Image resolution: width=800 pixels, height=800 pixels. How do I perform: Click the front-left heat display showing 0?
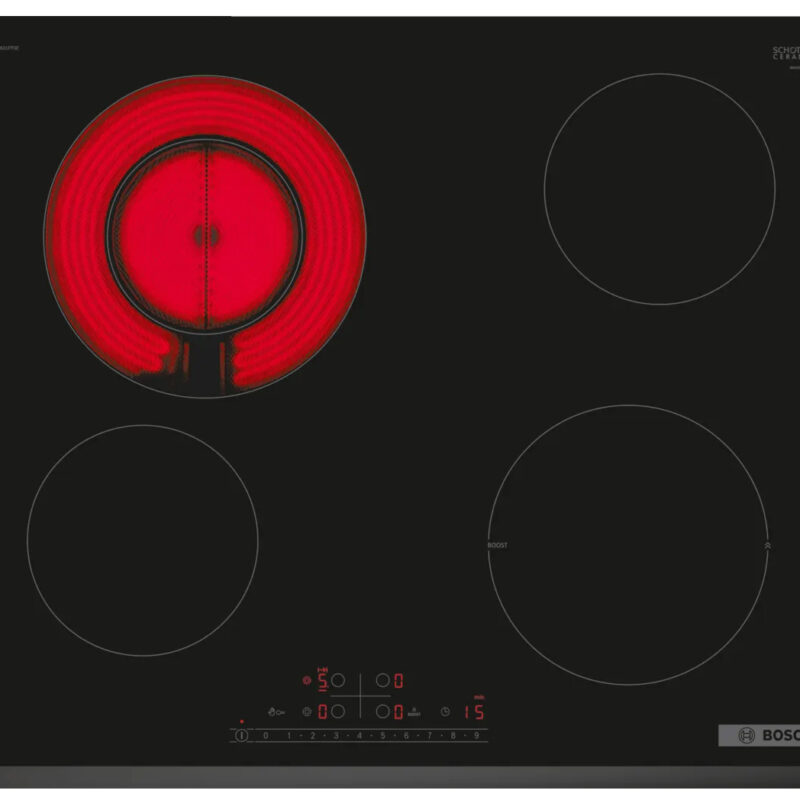pyautogui.click(x=322, y=711)
